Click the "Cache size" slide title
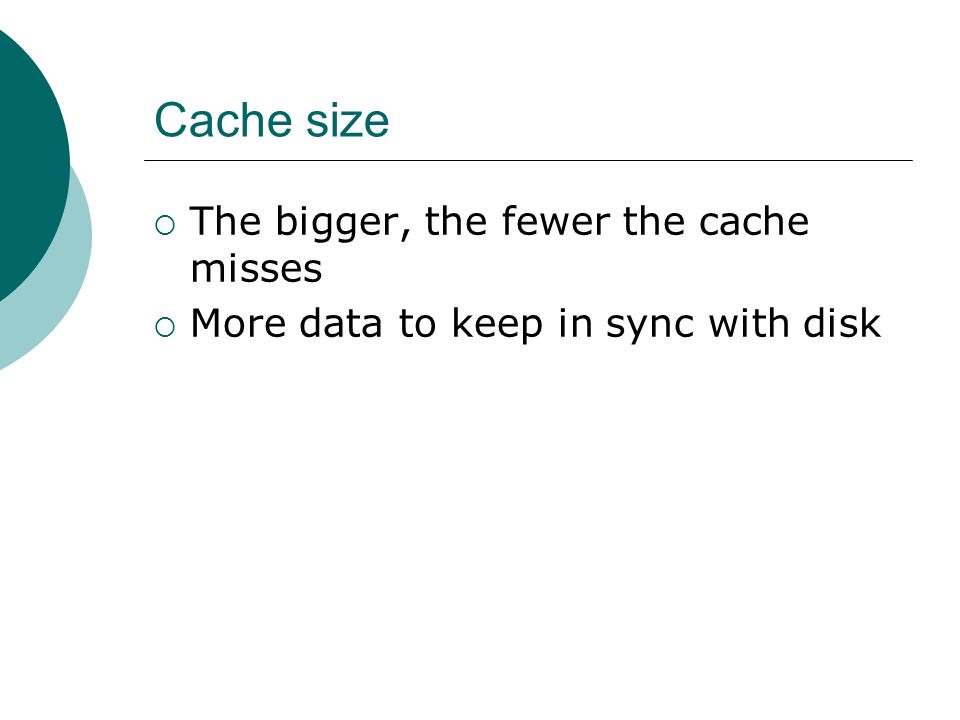 [272, 120]
